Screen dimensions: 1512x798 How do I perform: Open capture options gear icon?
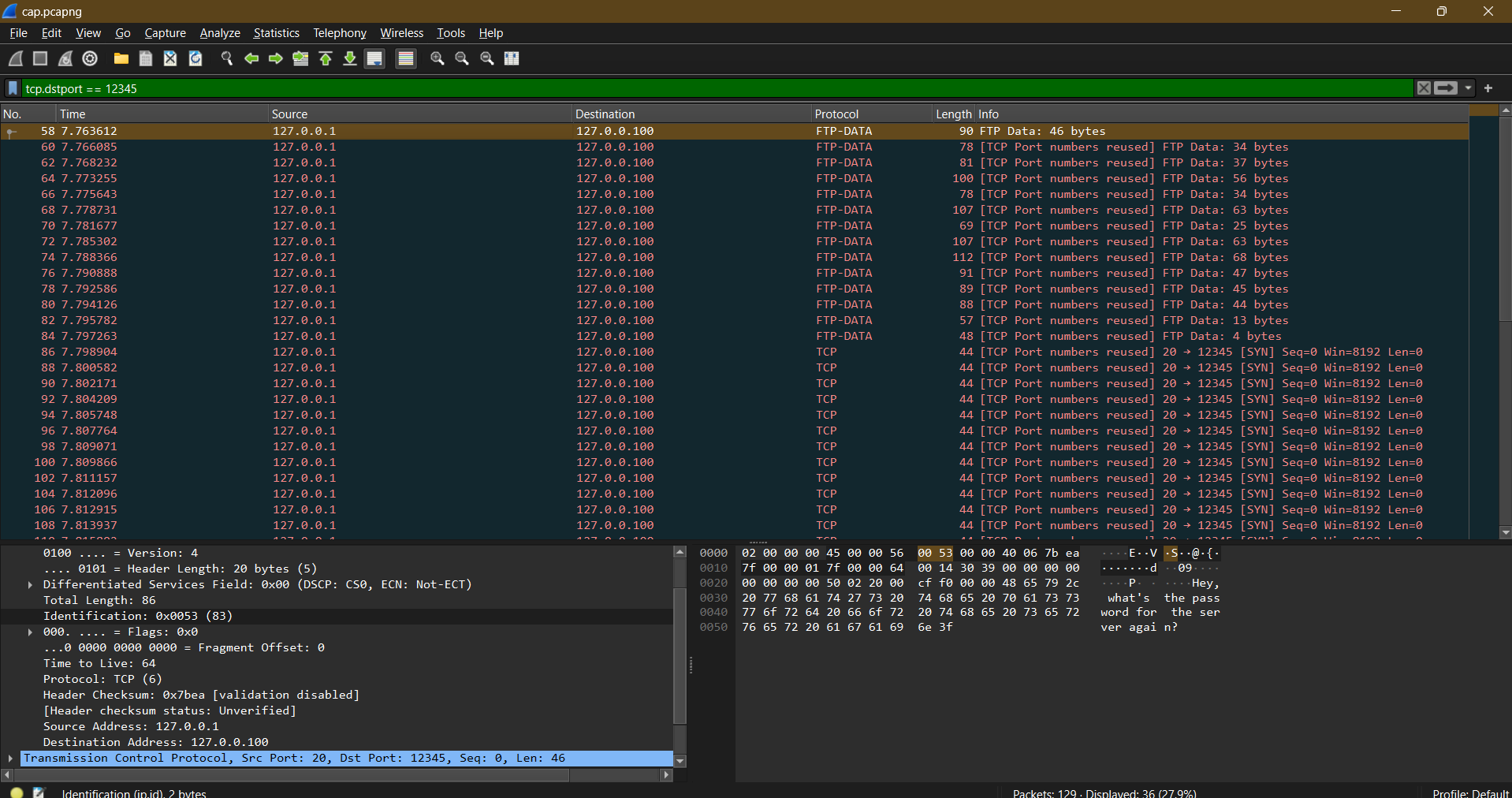click(x=90, y=58)
